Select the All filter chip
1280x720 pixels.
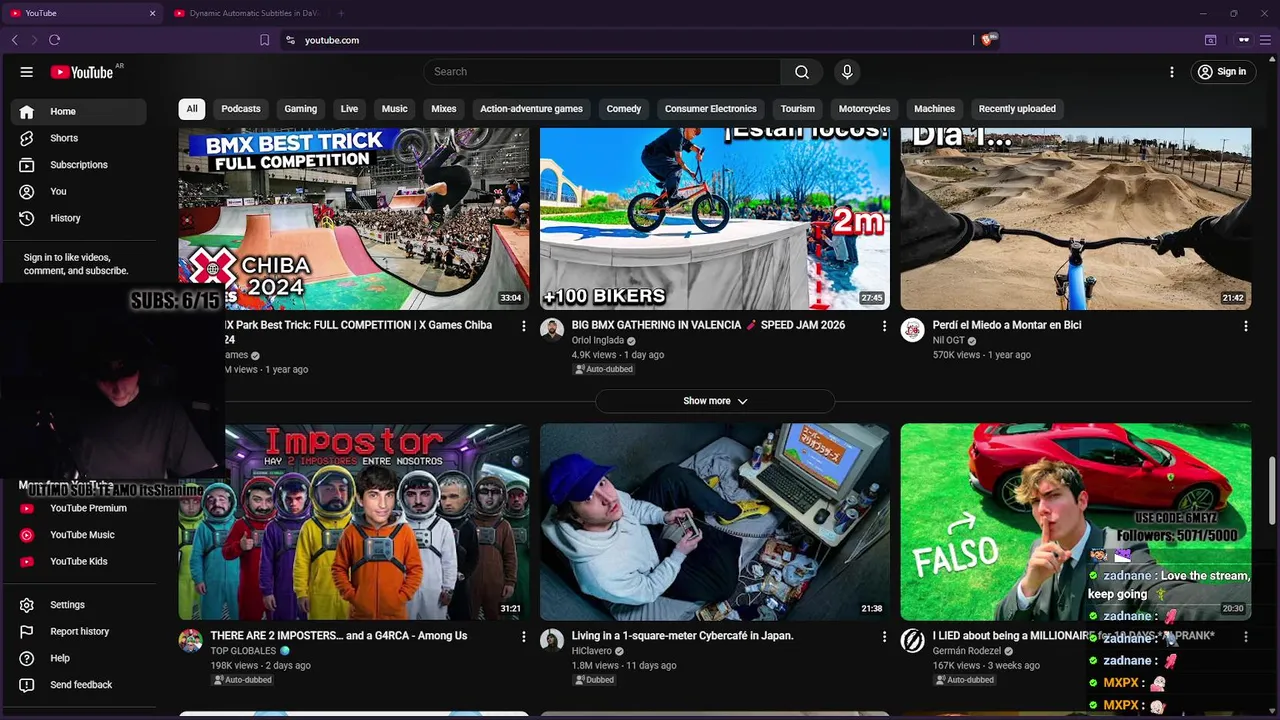tap(192, 109)
